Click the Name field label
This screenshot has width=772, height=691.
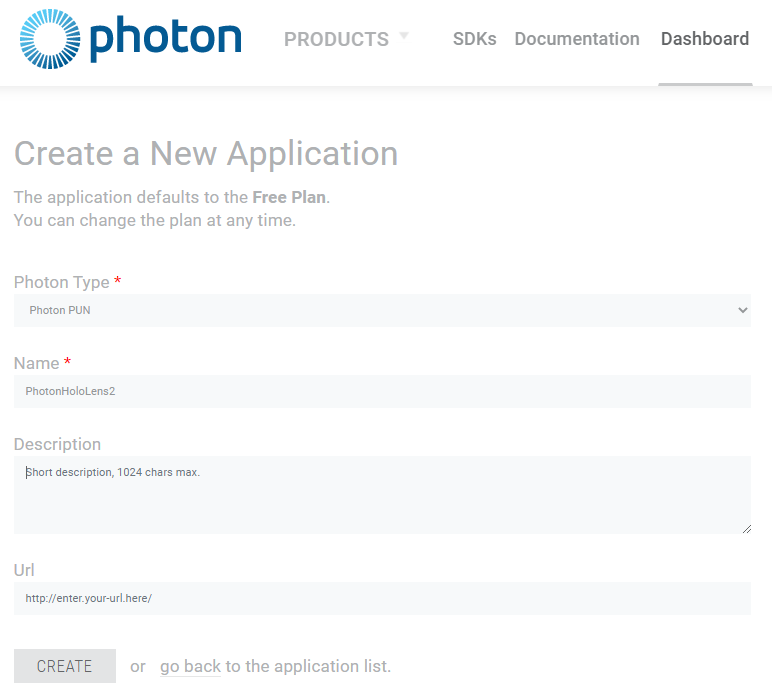[x=36, y=363]
